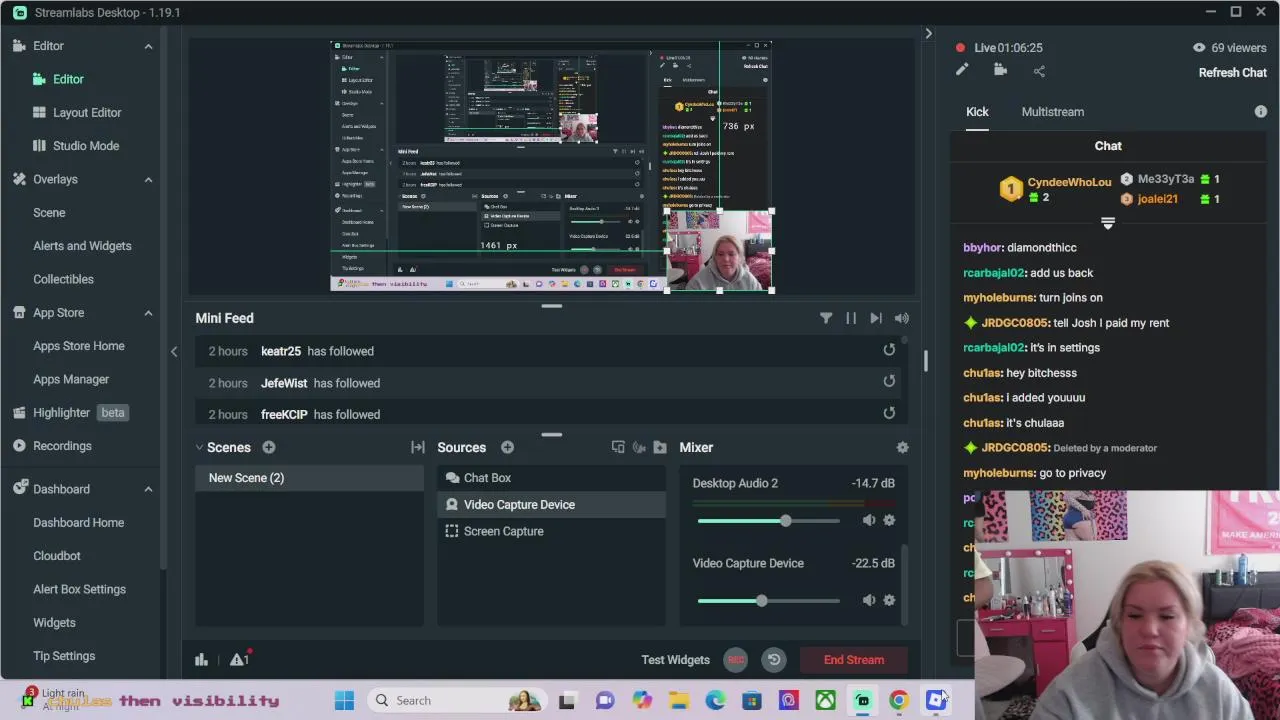Collapse the Scenes collection chevron
1280x720 pixels.
pos(200,448)
